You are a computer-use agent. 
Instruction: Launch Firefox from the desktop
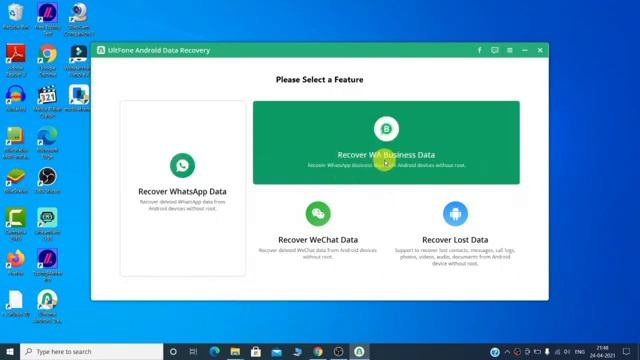click(x=16, y=262)
